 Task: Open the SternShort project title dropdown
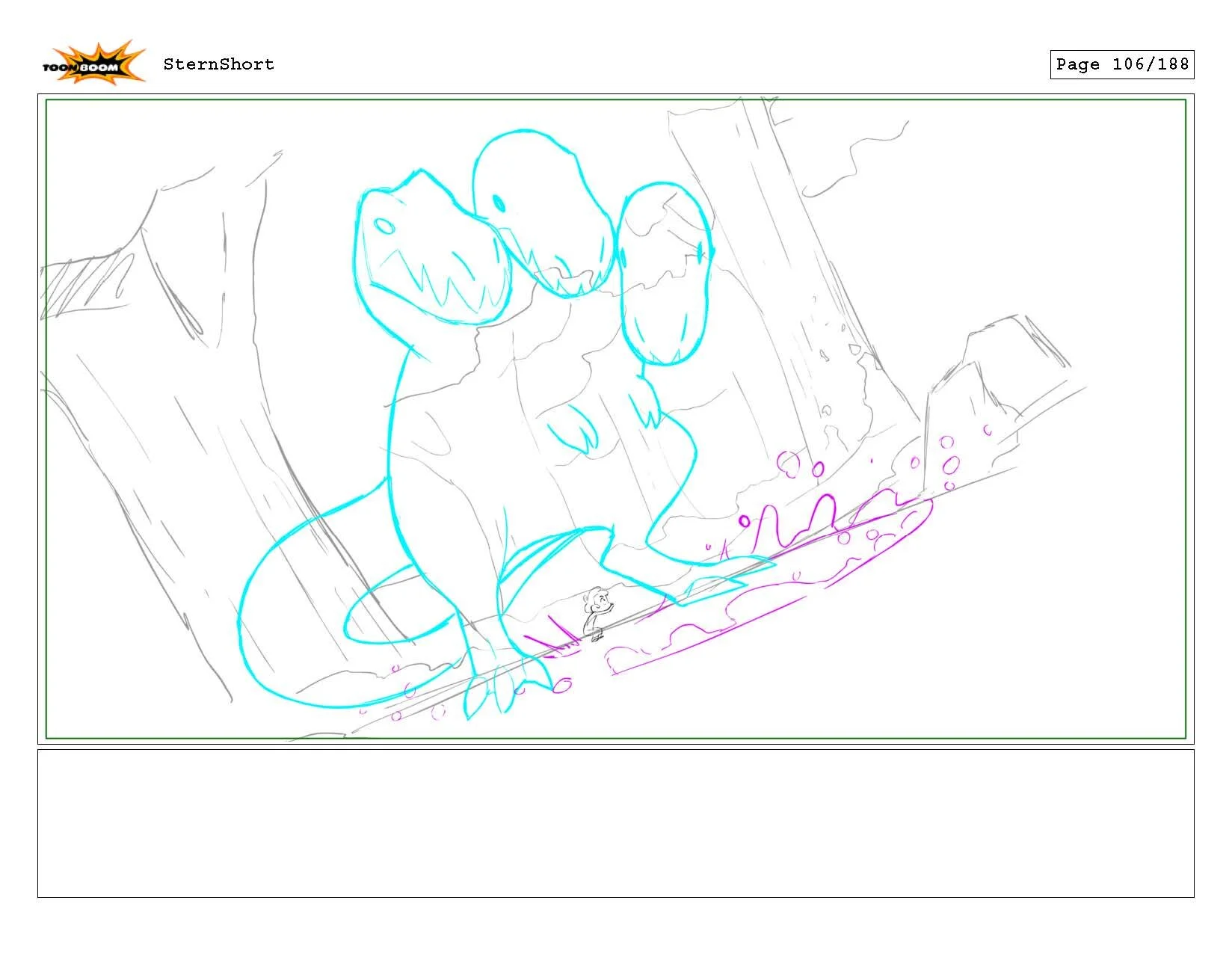tap(218, 65)
